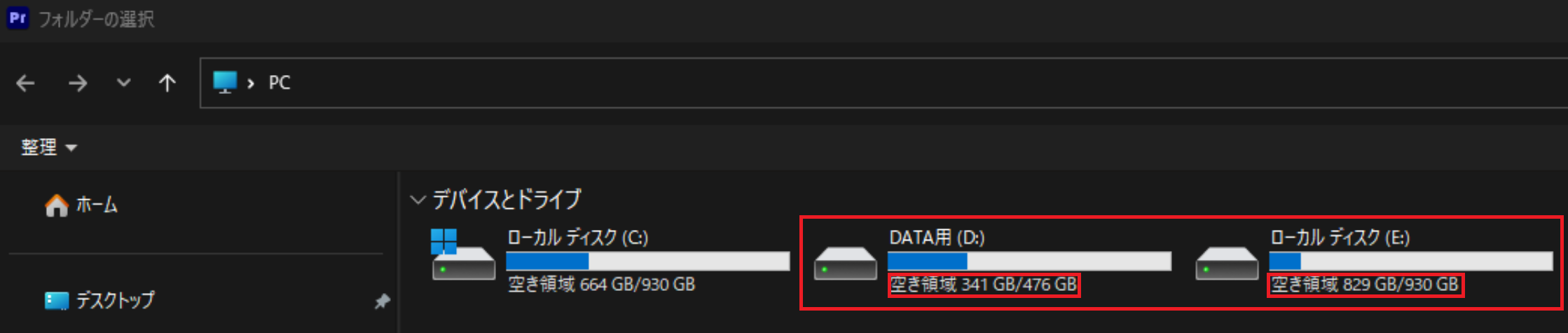Viewport: 1568px width, 333px height.
Task: Open the recent locations dropdown chevron
Action: [123, 83]
